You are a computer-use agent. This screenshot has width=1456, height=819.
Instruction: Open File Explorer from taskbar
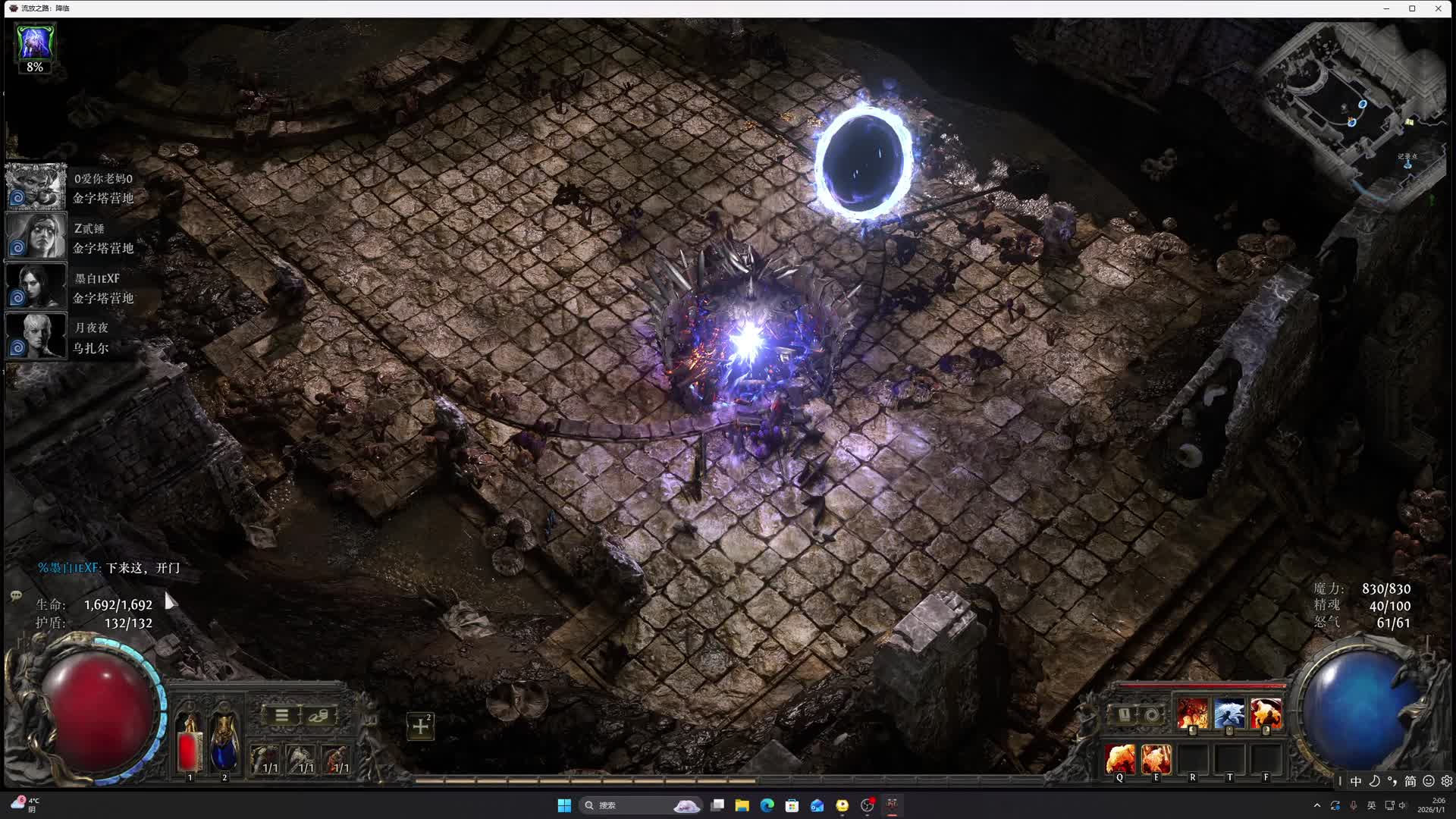742,805
